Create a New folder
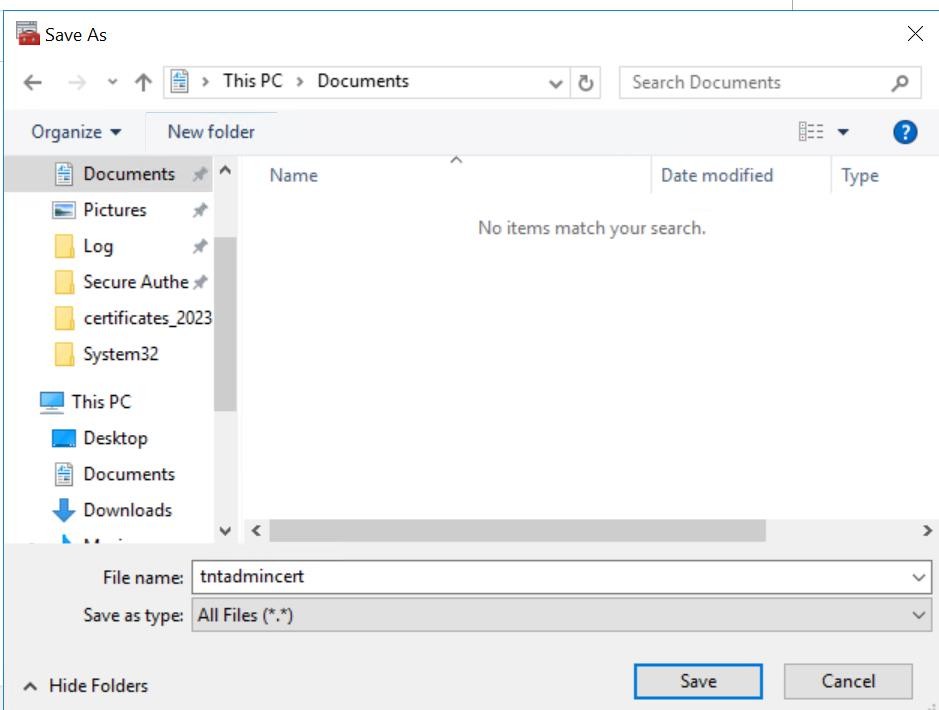 [x=211, y=132]
